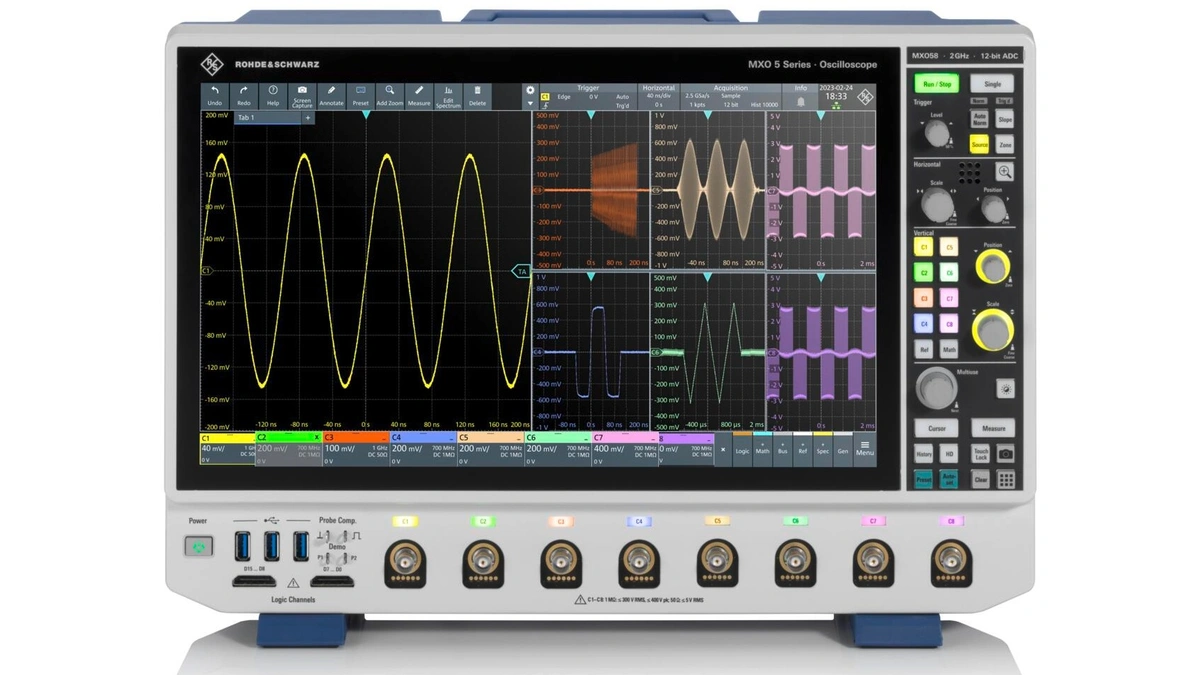1200x675 pixels.
Task: Push the green Power button
Action: click(199, 546)
